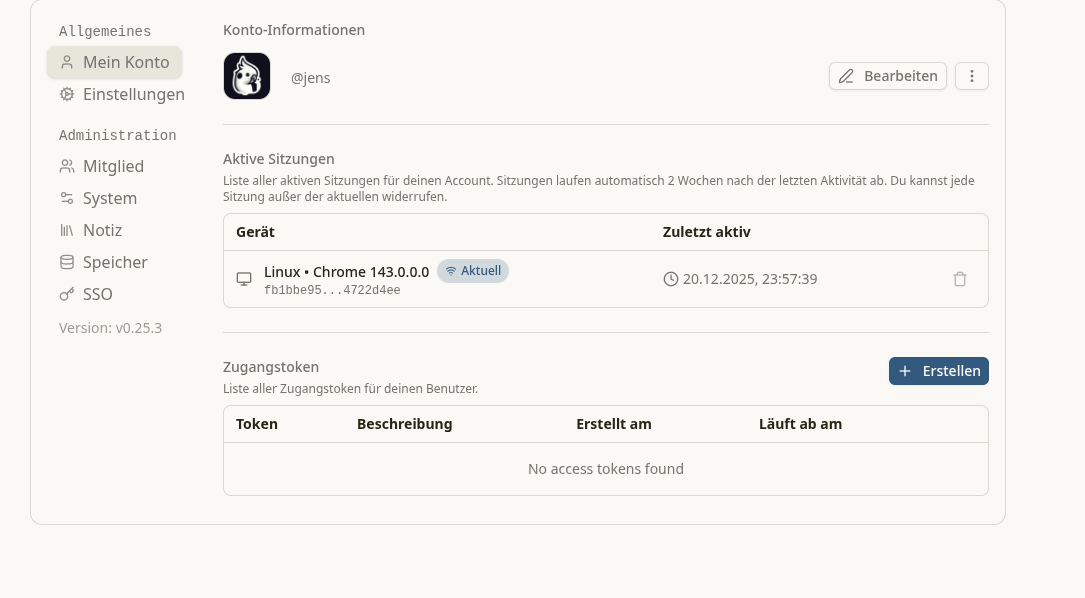Click the Notiz library icon

67,230
